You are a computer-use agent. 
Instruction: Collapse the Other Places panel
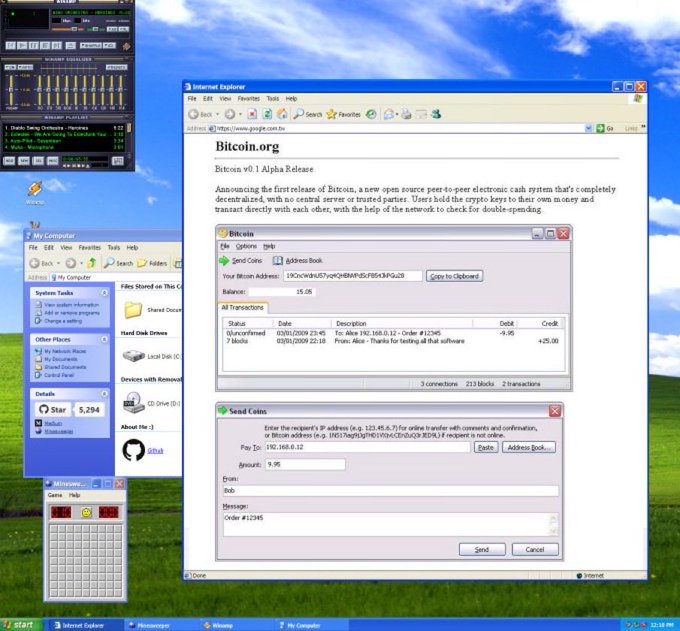click(104, 339)
